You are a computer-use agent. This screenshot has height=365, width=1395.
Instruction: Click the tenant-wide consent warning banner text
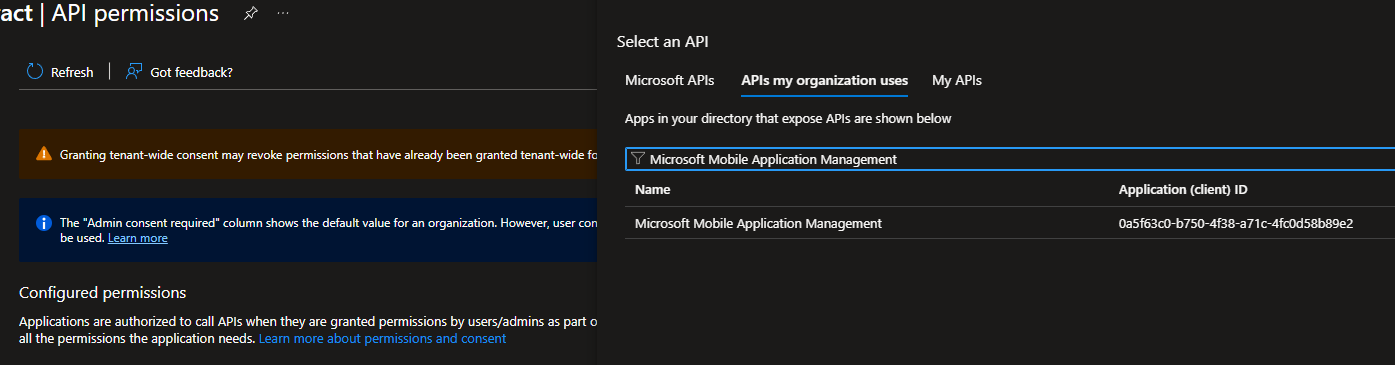pos(328,155)
